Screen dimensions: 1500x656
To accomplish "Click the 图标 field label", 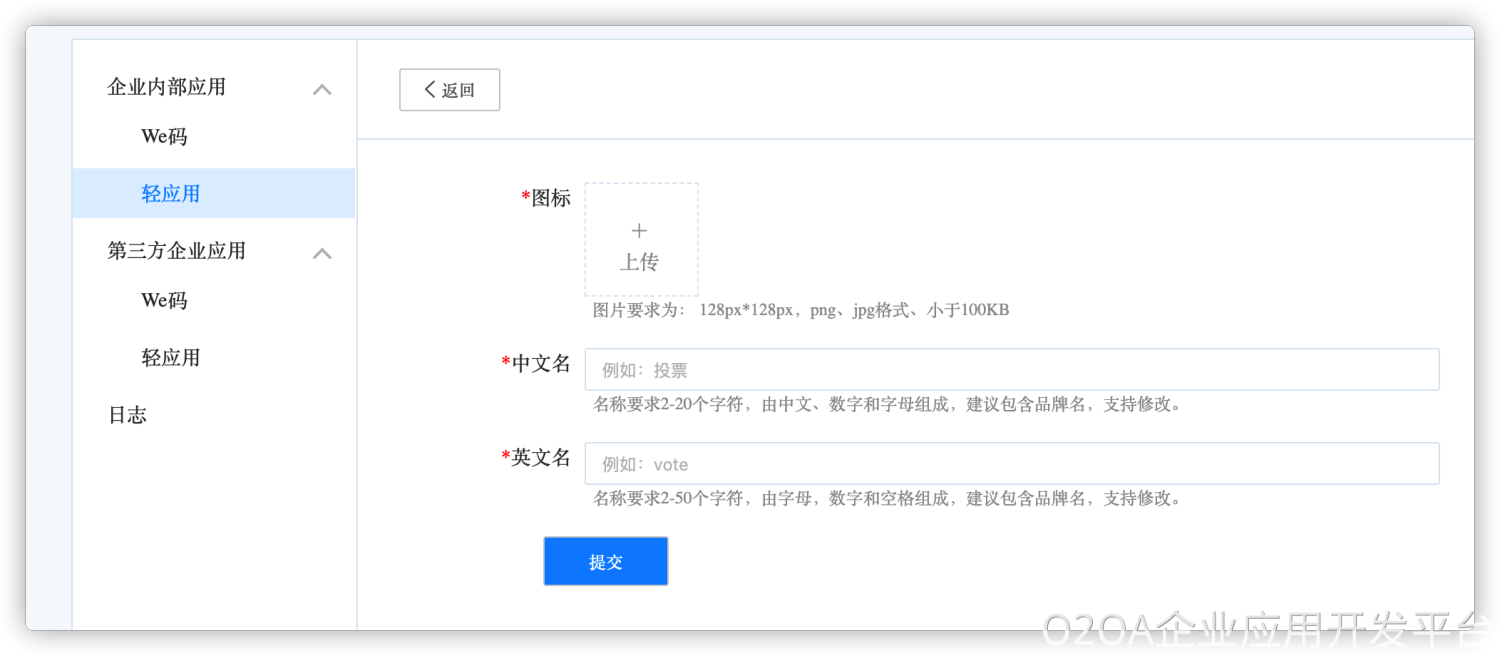I will (550, 198).
